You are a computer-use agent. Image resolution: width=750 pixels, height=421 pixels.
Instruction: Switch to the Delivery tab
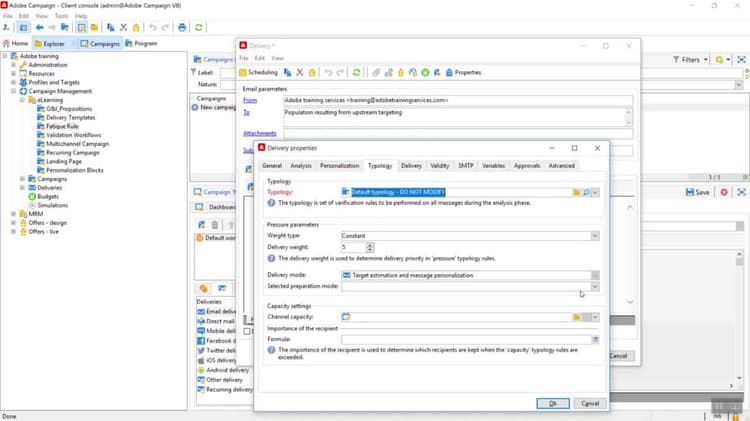[x=411, y=166]
